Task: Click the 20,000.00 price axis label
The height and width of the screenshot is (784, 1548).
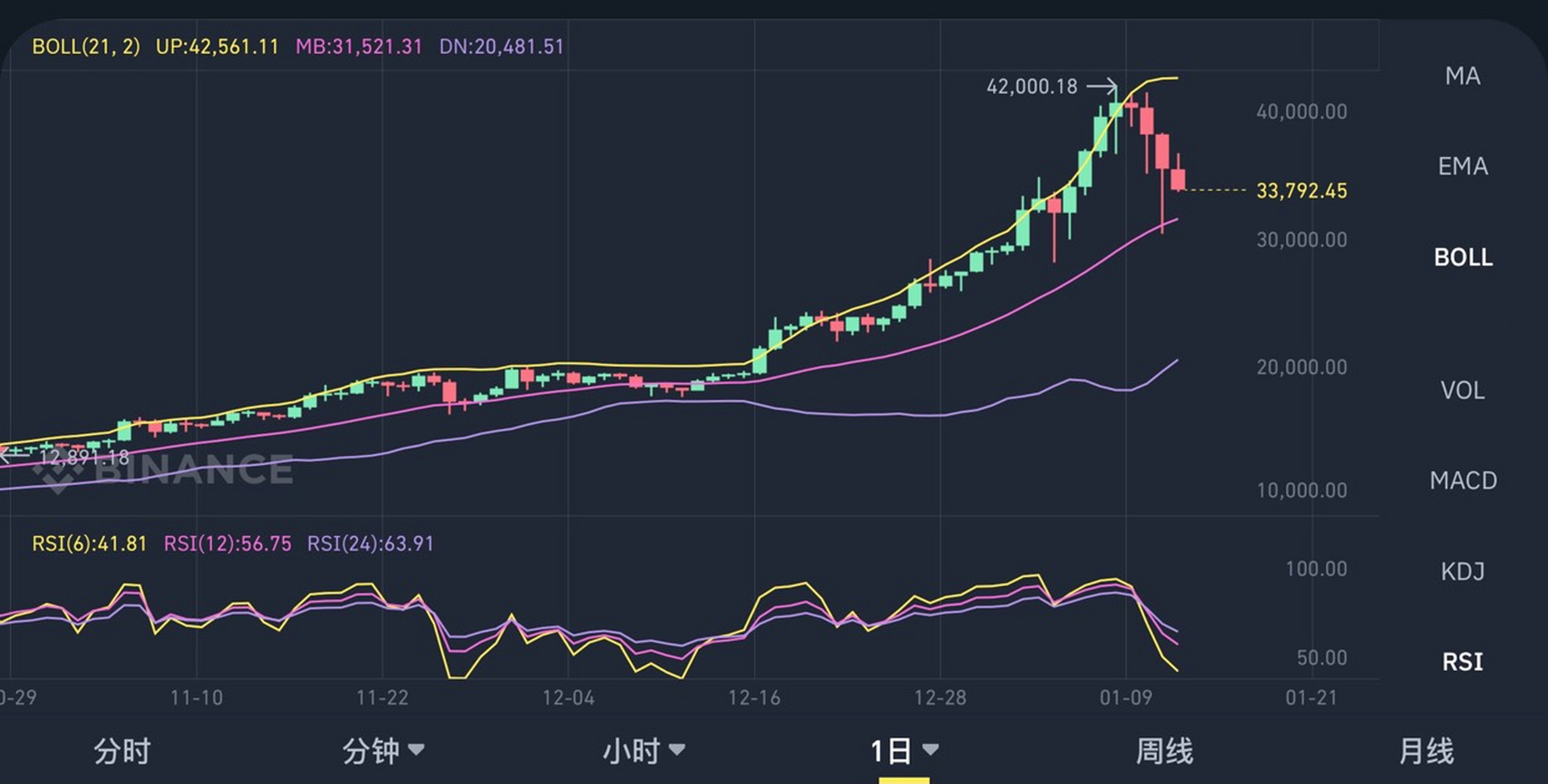Action: point(1302,367)
